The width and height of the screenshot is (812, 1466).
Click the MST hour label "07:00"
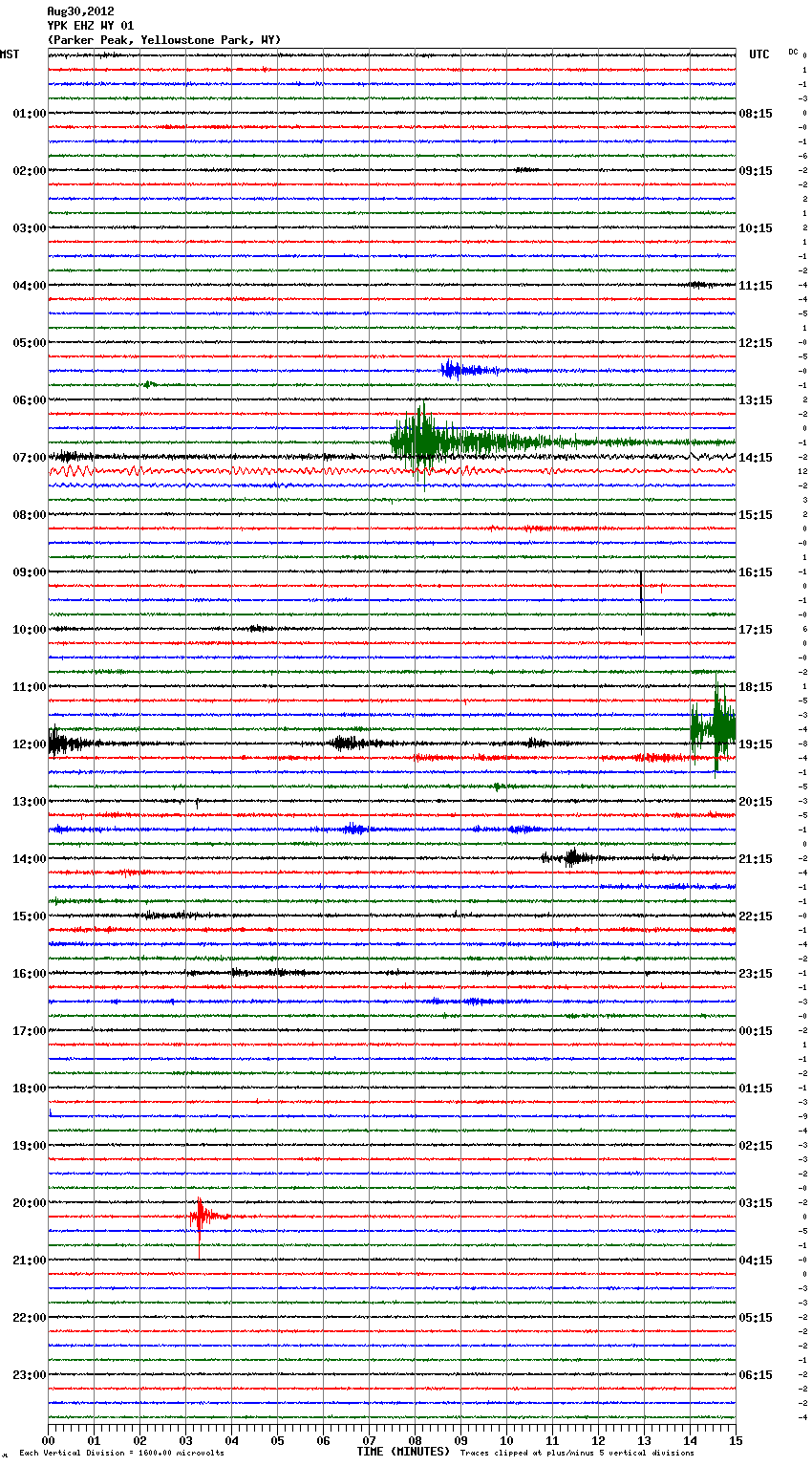[30, 458]
